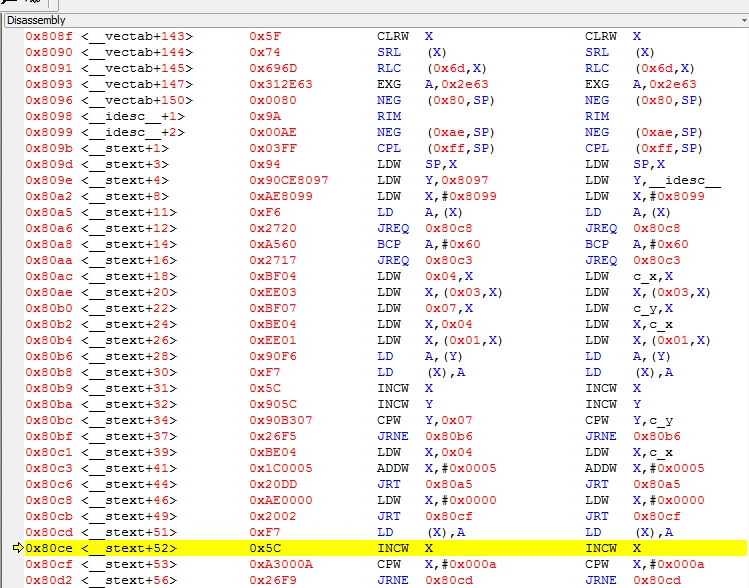Click opcode bytes 0x26F5

coord(273,436)
